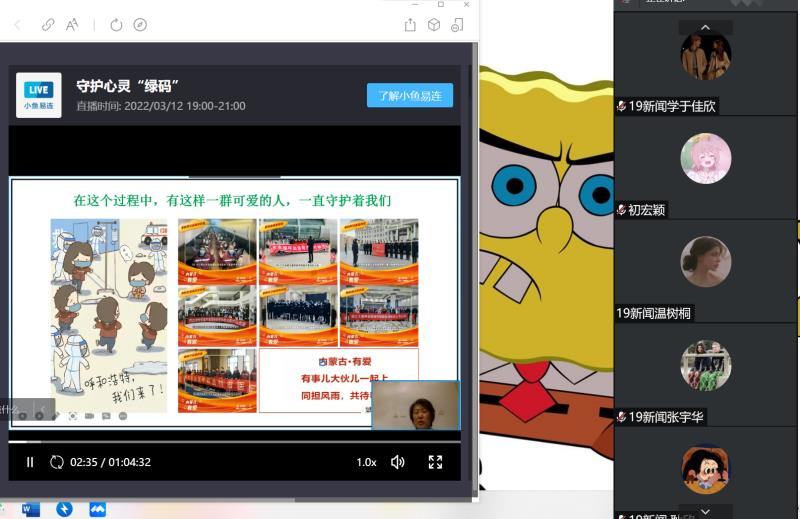This screenshot has height=519, width=800.
Task: Click the loop replay icon beside timestamp
Action: [x=57, y=462]
